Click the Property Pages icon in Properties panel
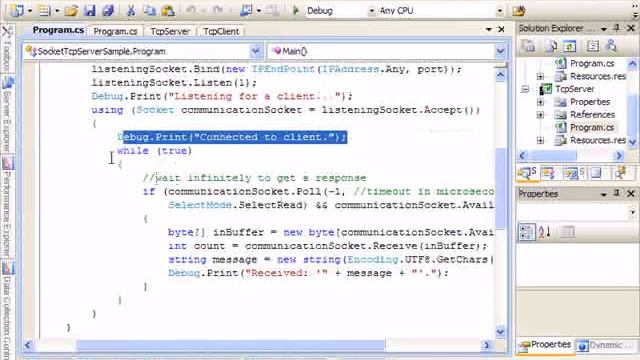The height and width of the screenshot is (360, 640). [567, 232]
